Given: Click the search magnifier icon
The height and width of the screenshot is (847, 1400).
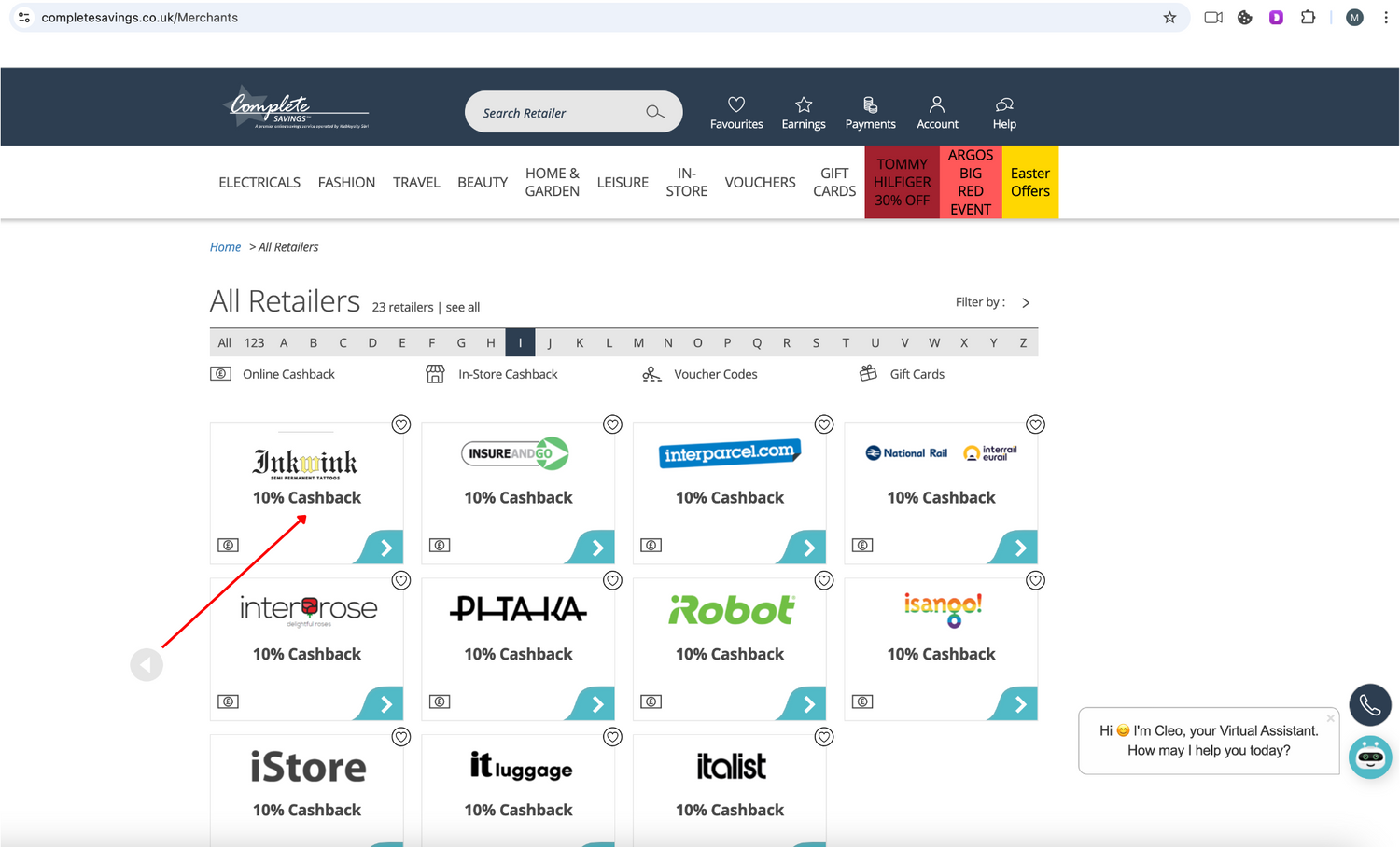Looking at the screenshot, I should [x=655, y=112].
